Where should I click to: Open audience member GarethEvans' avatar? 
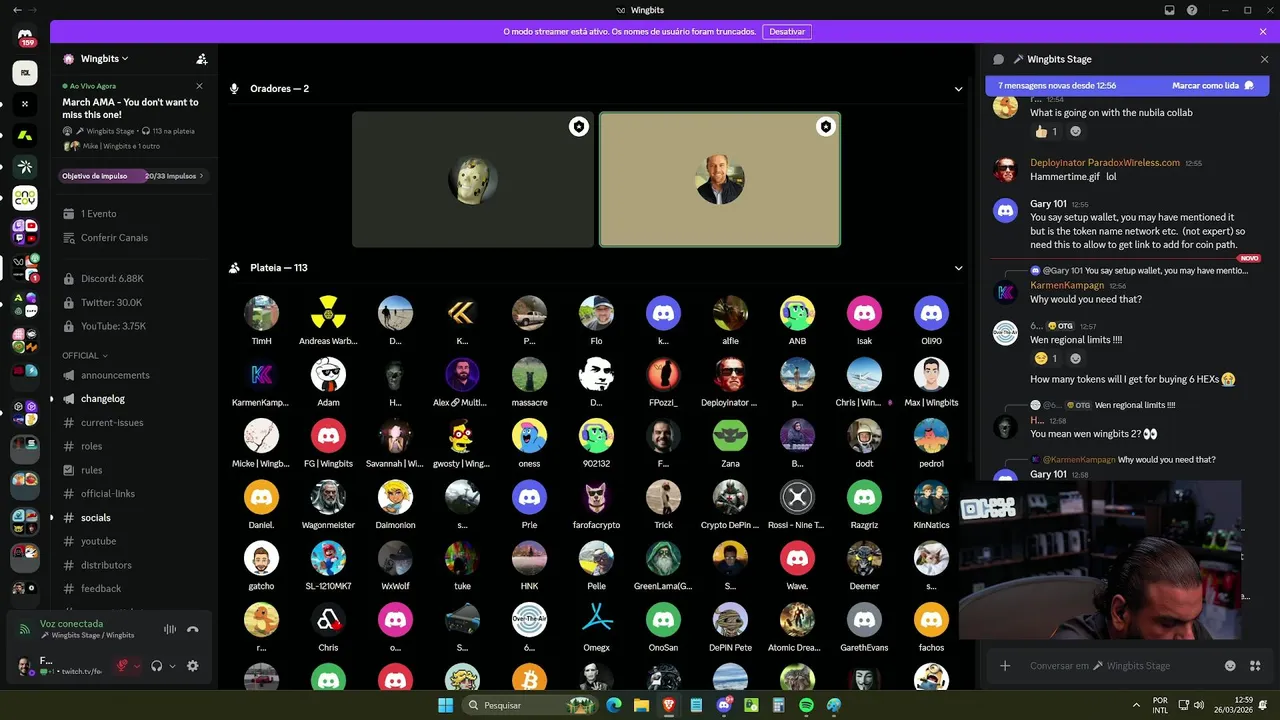tap(864, 620)
